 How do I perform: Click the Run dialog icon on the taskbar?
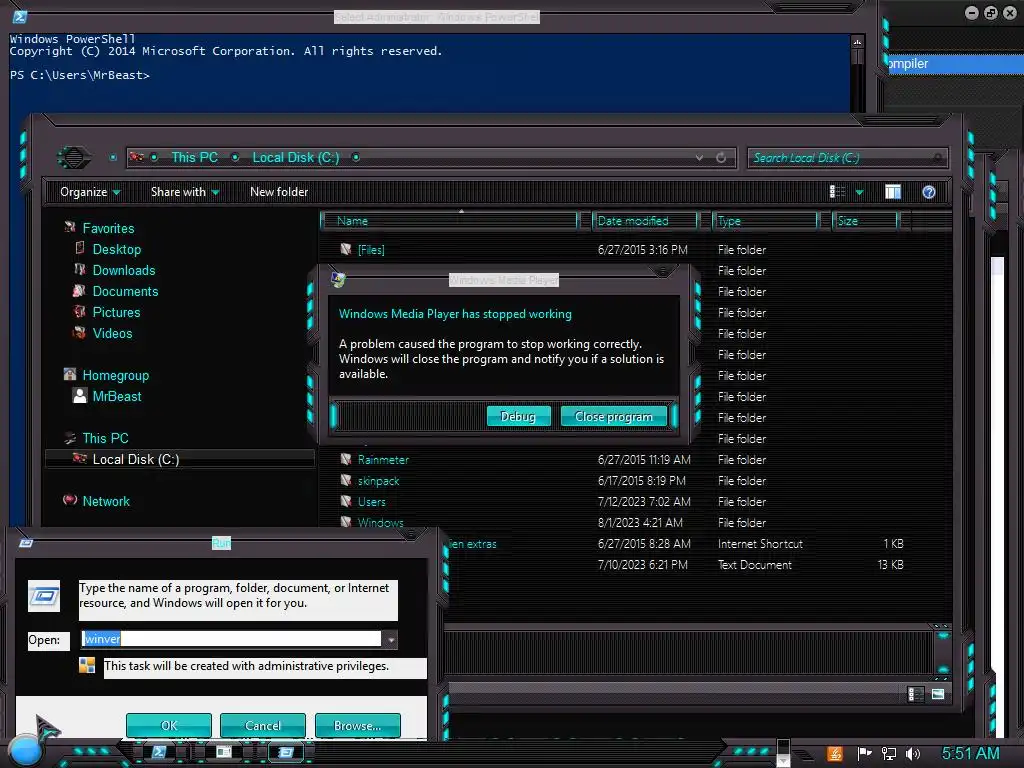pyautogui.click(x=285, y=752)
